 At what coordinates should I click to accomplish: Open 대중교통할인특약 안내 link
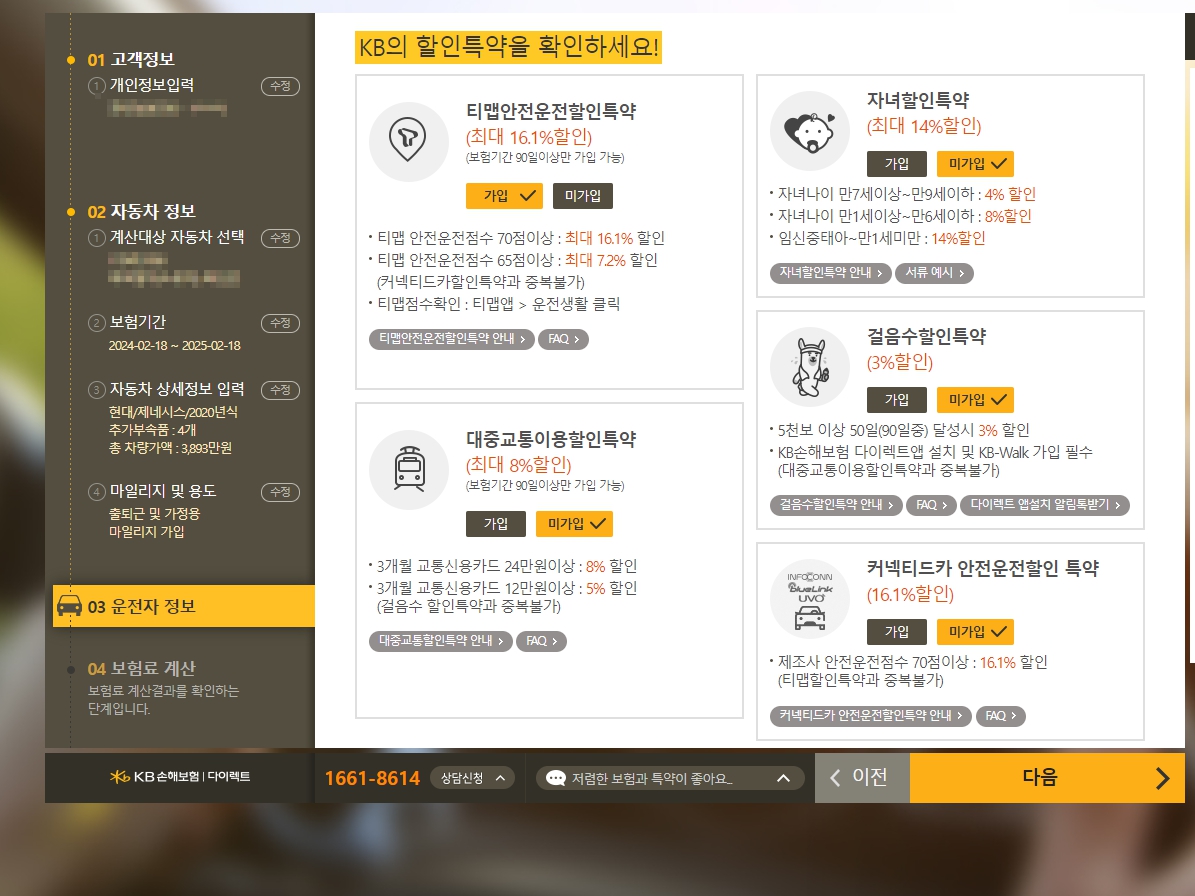click(441, 641)
